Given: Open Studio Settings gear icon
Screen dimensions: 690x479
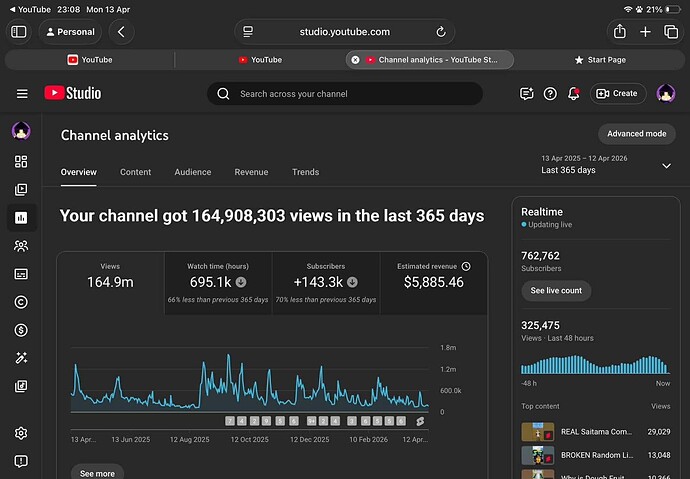Looking at the screenshot, I should pyautogui.click(x=21, y=433).
